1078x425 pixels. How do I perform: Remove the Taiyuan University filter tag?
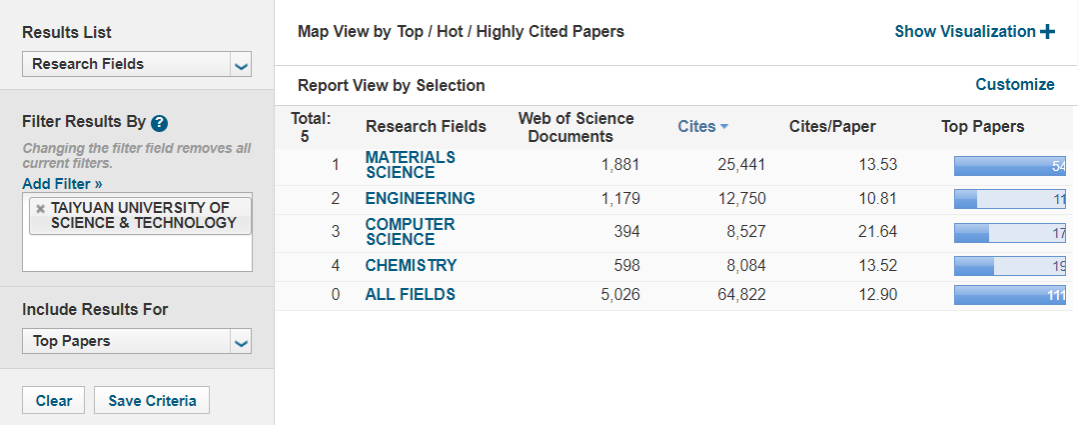pos(40,208)
